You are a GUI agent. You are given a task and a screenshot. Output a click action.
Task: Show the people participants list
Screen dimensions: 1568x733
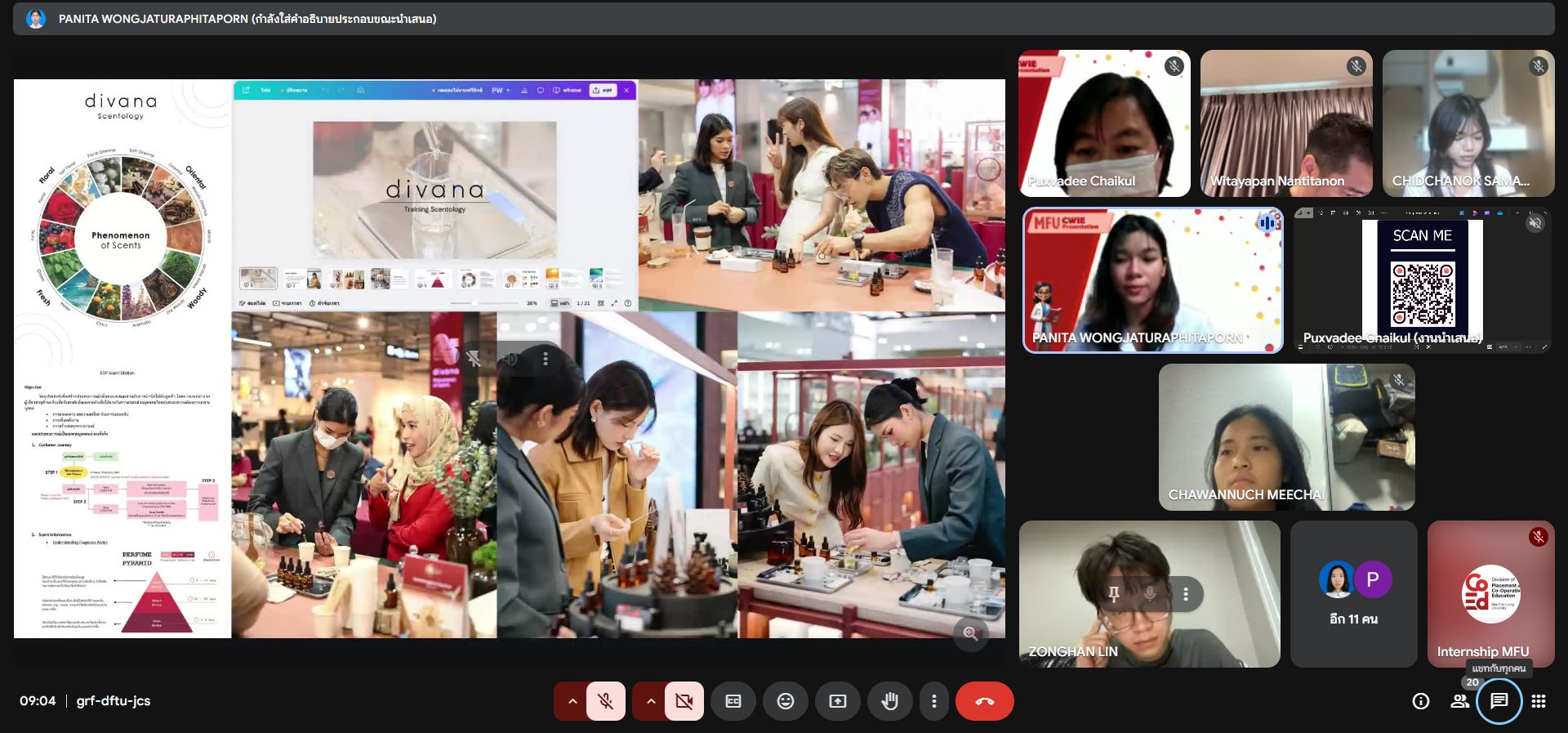(x=1459, y=701)
